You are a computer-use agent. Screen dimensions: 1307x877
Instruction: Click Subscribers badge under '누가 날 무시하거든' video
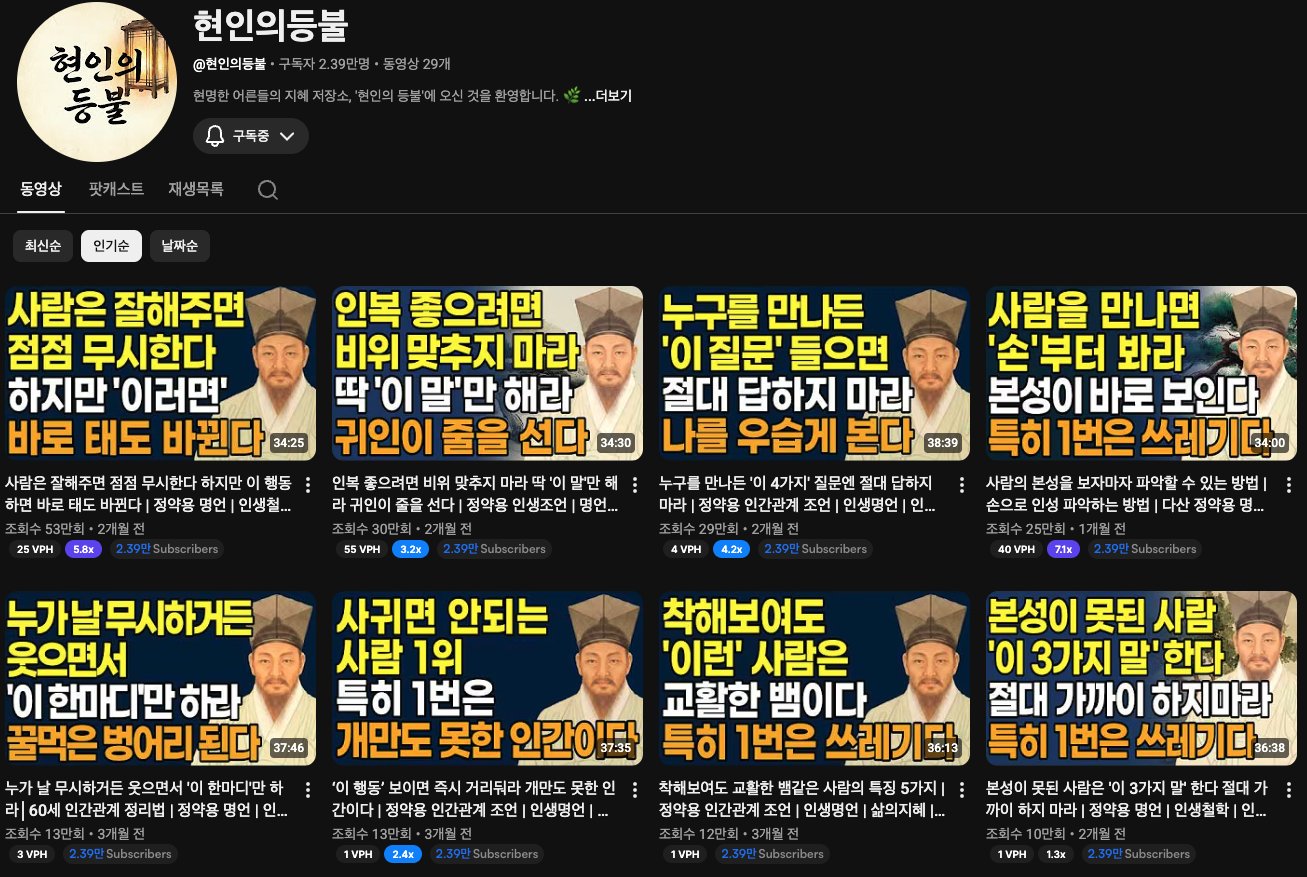click(x=119, y=854)
